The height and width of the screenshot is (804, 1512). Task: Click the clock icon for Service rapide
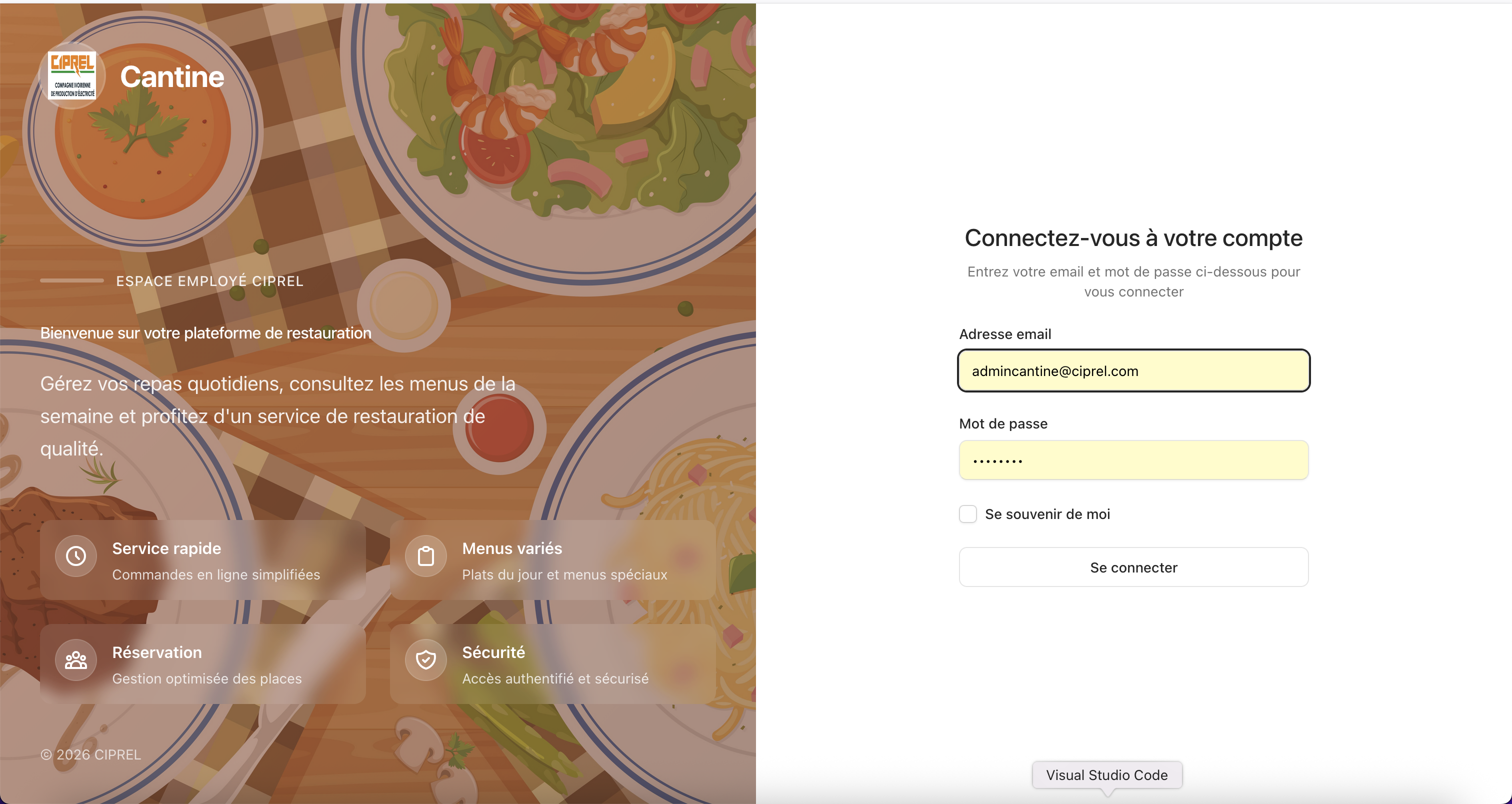pos(75,555)
